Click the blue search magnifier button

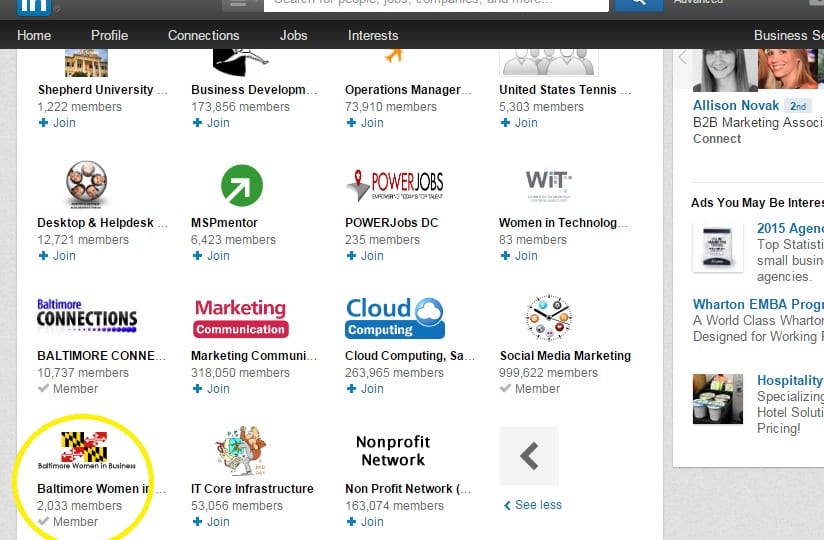638,5
